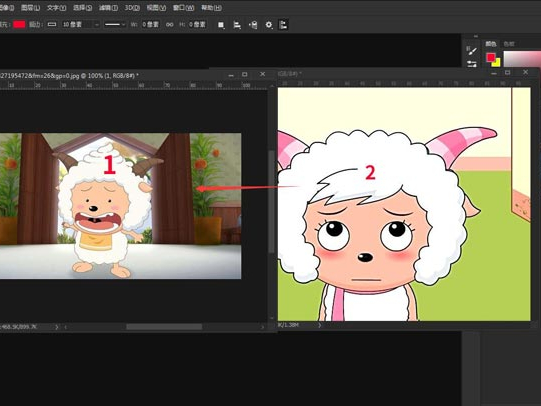Click the horizontal ruler of right document

click(x=404, y=83)
